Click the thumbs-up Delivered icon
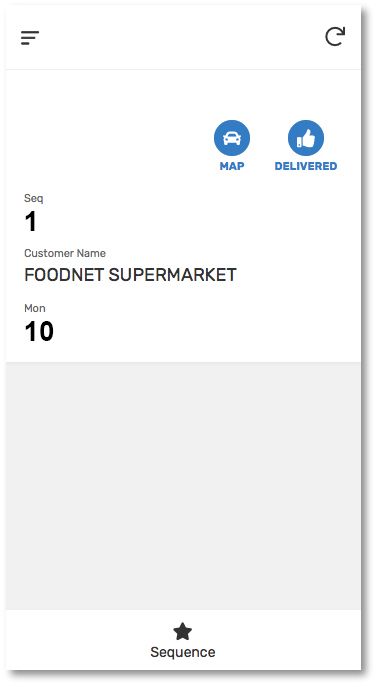 (x=306, y=138)
